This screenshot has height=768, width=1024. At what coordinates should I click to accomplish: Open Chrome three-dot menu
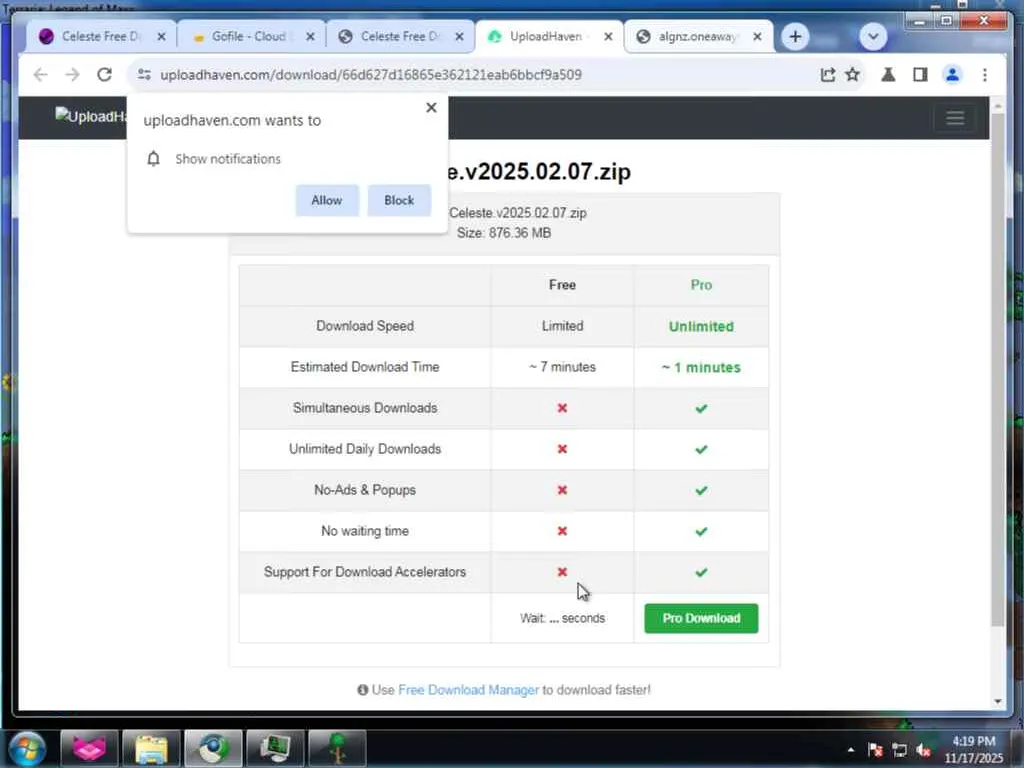985,74
